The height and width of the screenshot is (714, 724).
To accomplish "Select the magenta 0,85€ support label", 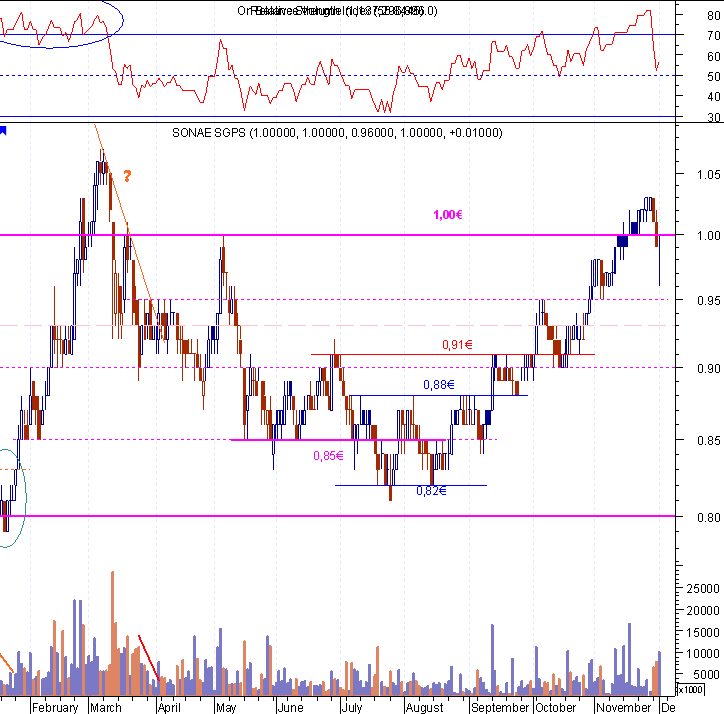I will tap(328, 456).
